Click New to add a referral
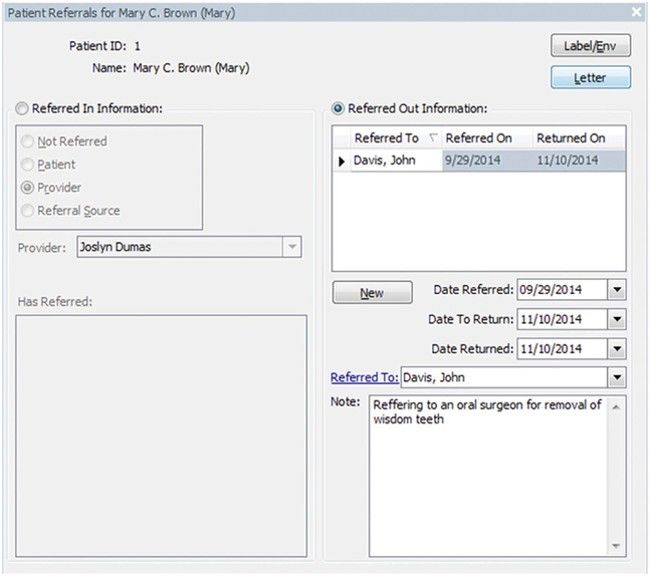This screenshot has width=650, height=576. pos(371,293)
